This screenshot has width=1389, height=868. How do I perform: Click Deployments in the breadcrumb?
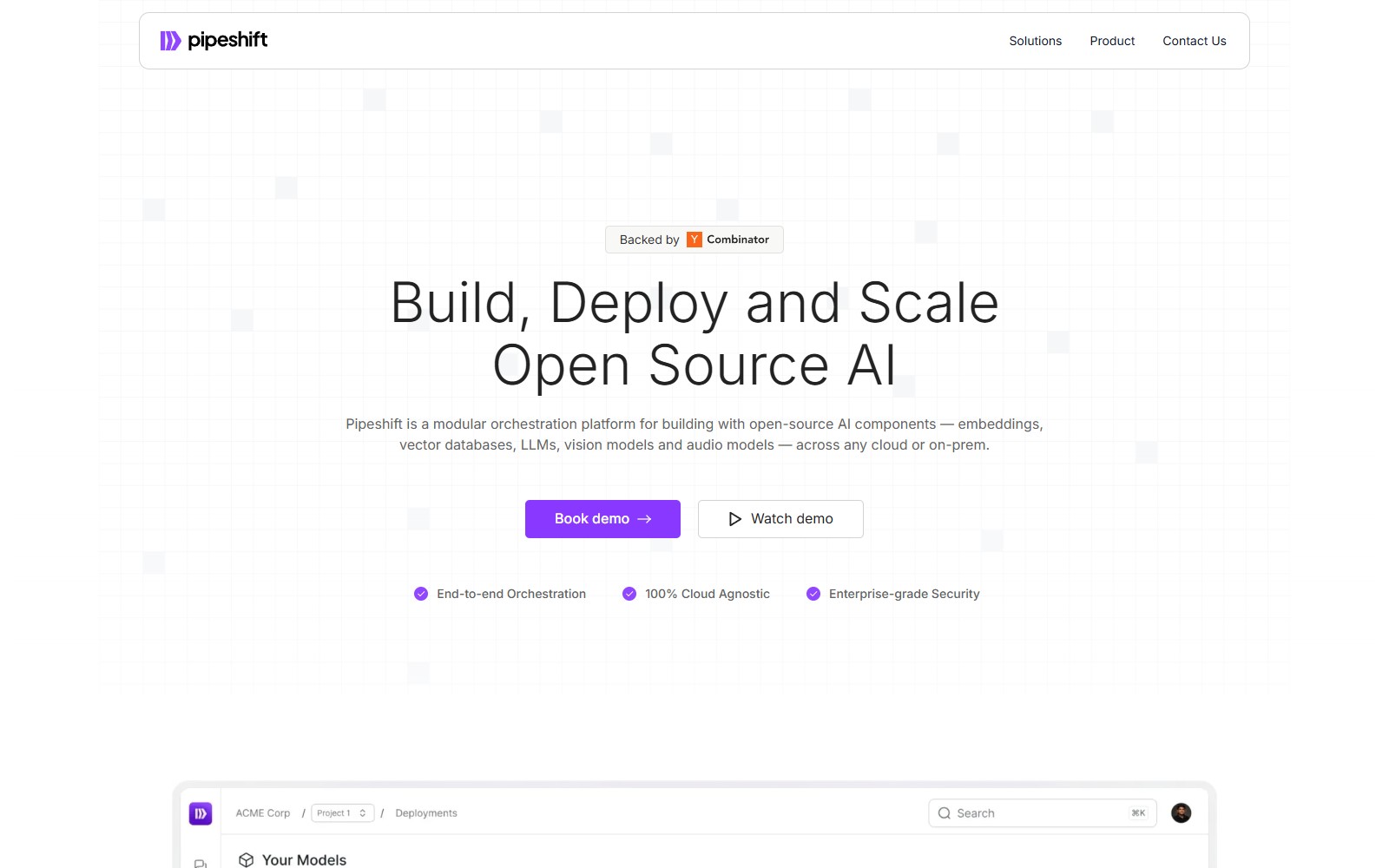click(x=426, y=813)
